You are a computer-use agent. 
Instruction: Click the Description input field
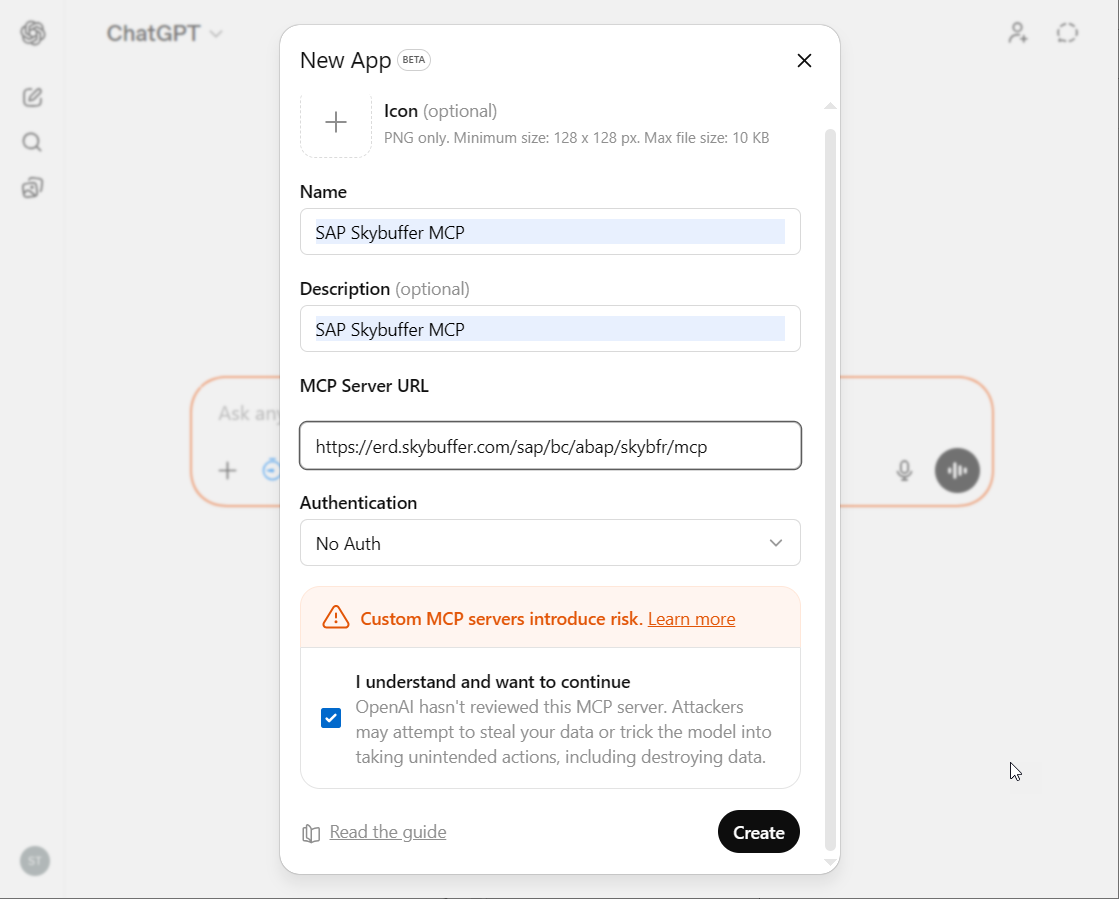coord(550,329)
